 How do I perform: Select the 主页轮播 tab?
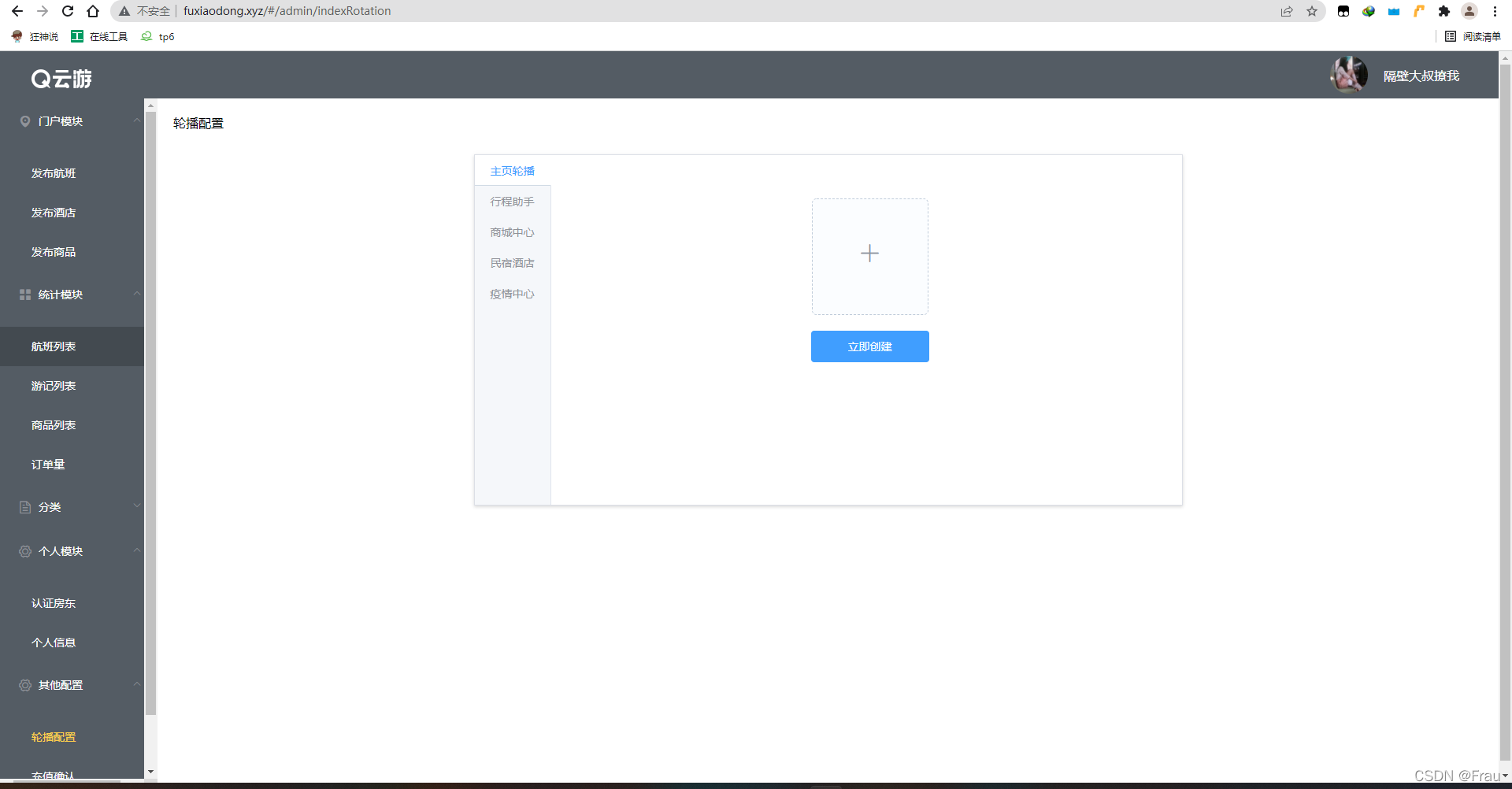tap(512, 171)
